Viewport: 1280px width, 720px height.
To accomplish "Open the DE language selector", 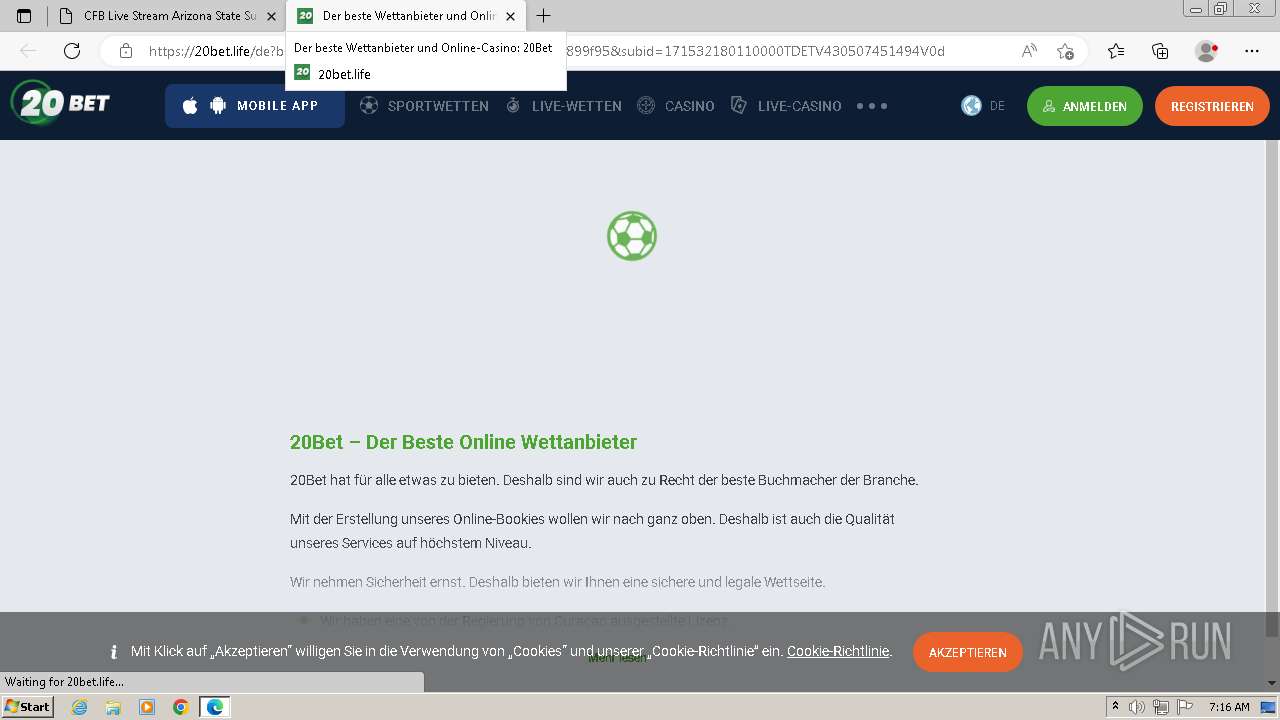I will (x=983, y=106).
